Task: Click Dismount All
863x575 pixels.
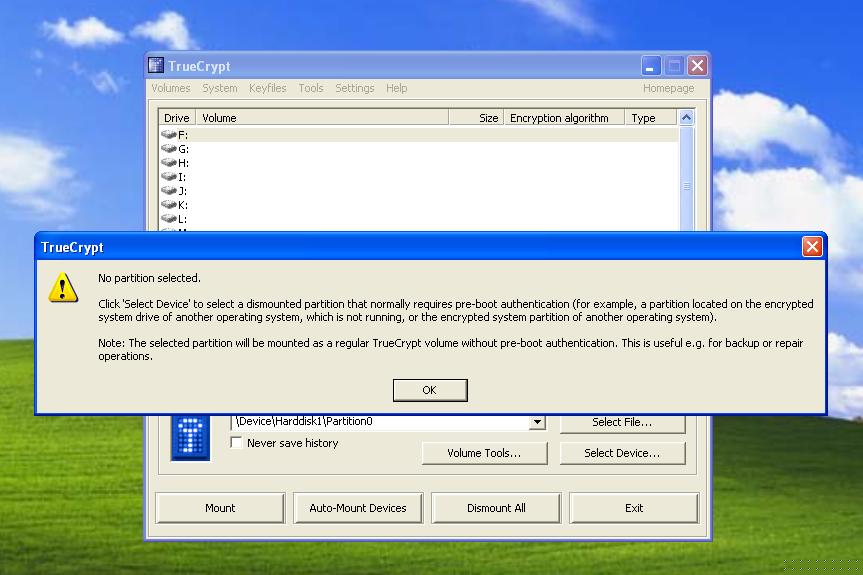Action: pyautogui.click(x=496, y=508)
